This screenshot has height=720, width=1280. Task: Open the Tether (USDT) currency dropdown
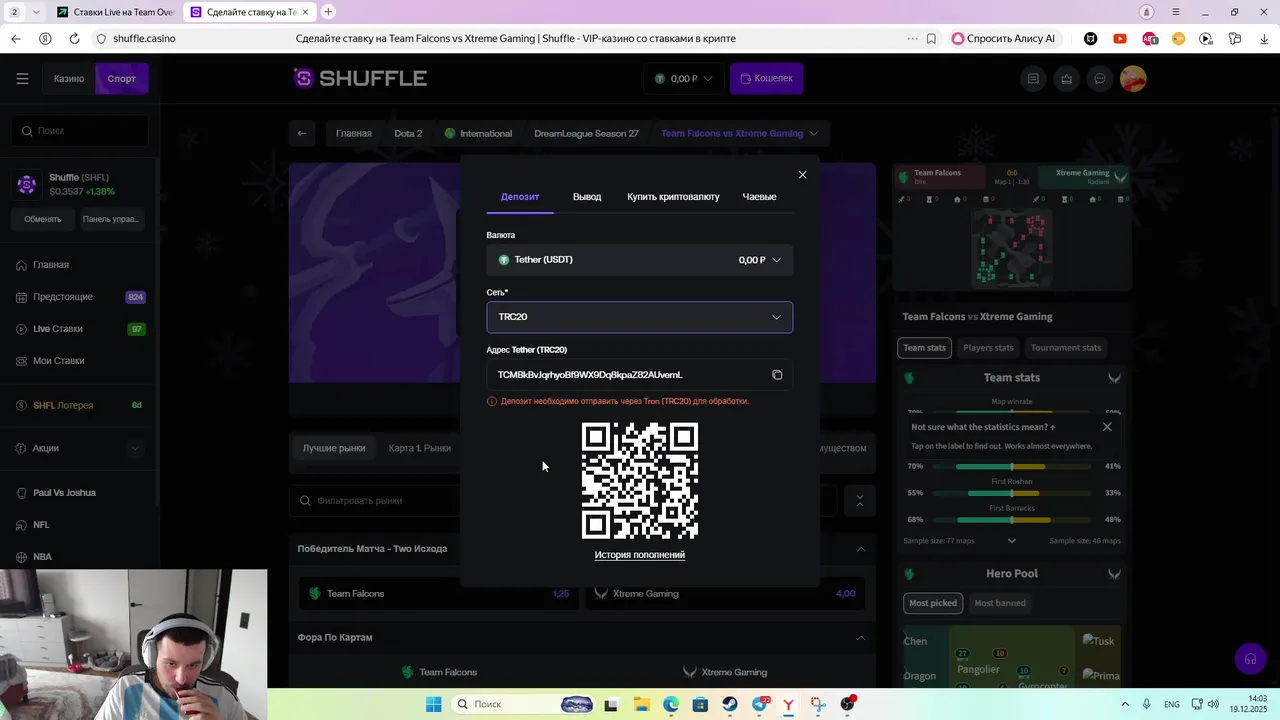pyautogui.click(x=640, y=260)
